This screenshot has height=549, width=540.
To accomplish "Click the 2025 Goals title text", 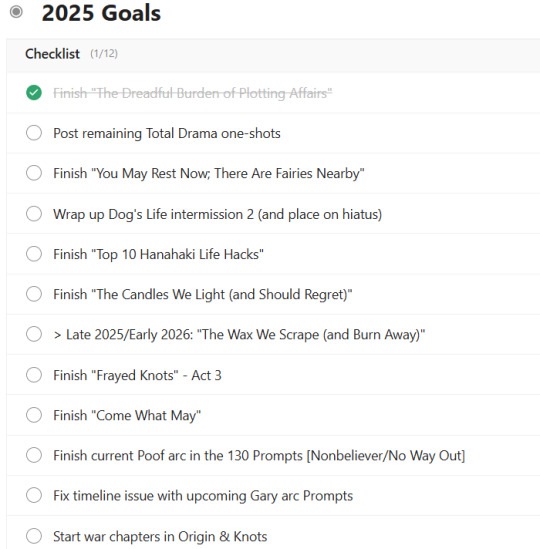I will click(x=101, y=13).
